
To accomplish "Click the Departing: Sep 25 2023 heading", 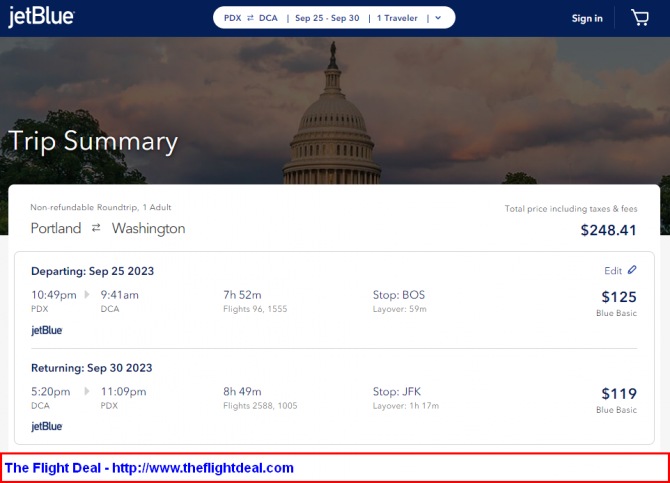I will point(92,271).
